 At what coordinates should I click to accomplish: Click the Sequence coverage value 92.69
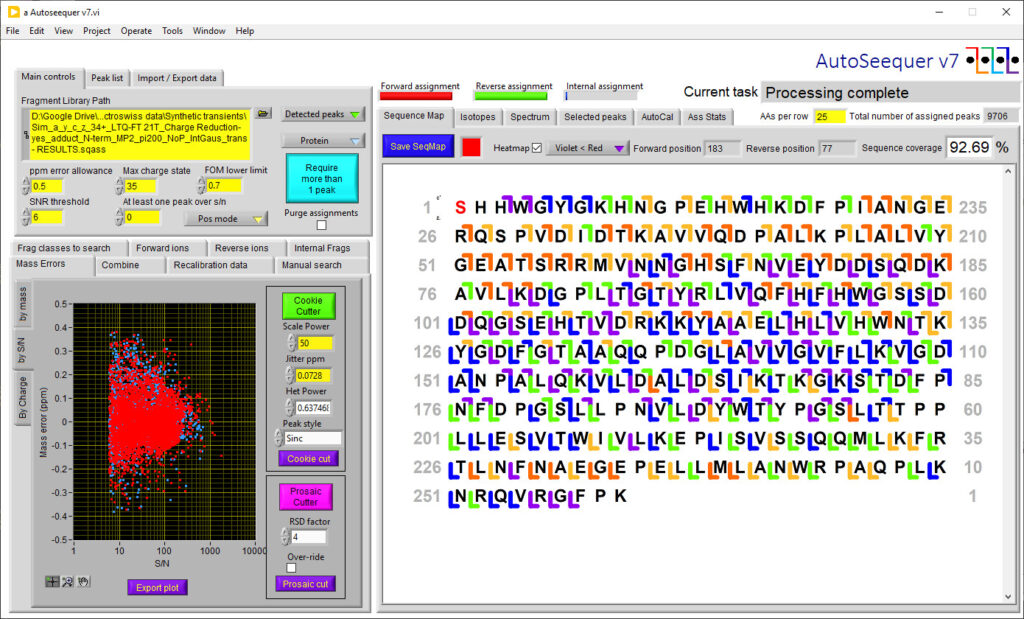(970, 148)
